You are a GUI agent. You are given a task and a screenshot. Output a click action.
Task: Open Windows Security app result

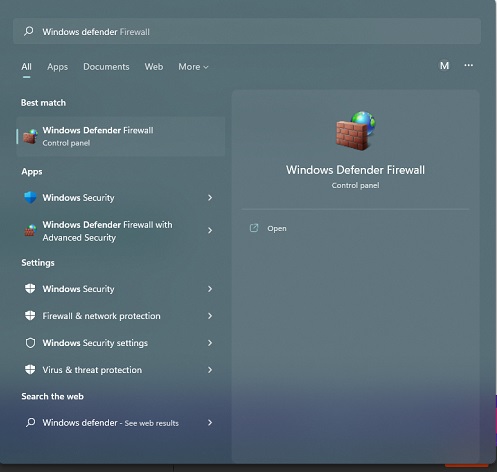[120, 198]
